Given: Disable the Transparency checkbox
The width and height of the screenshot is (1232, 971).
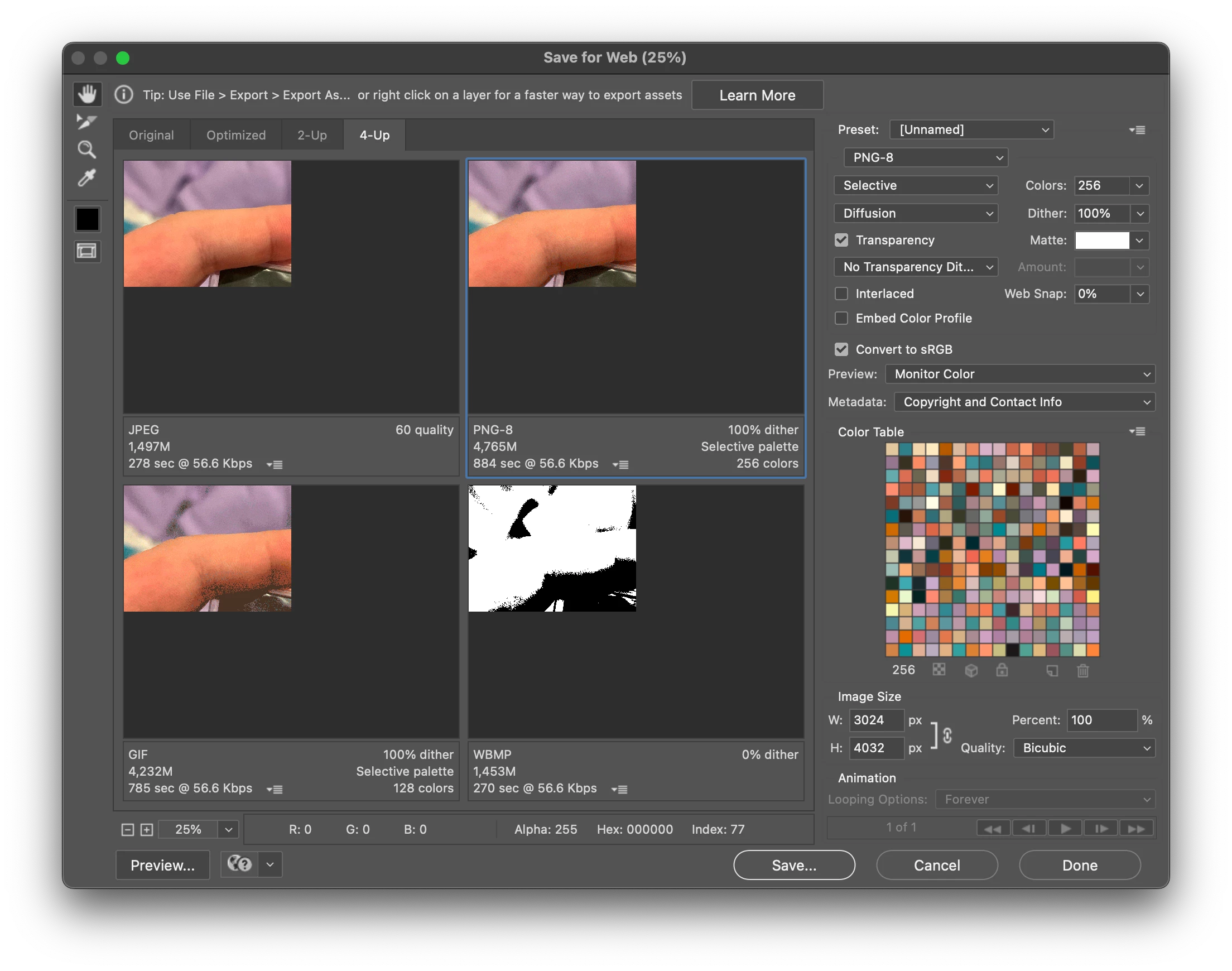Looking at the screenshot, I should 841,240.
